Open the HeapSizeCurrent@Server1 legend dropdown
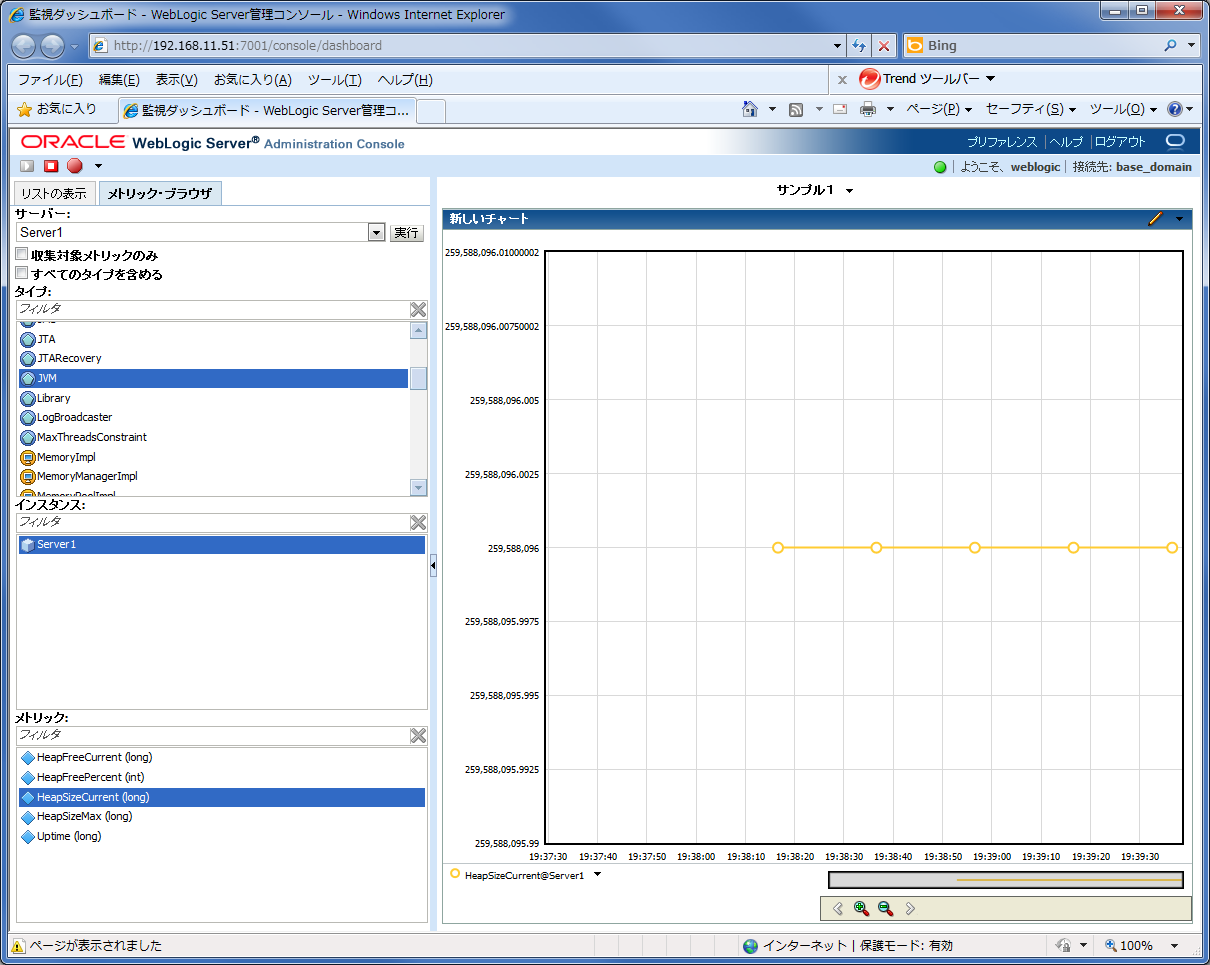Screen dimensions: 1210x965 click(597, 875)
